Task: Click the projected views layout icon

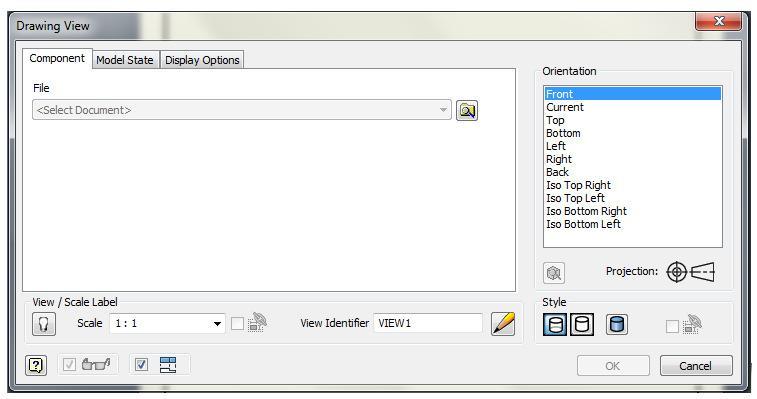Action: pos(168,365)
